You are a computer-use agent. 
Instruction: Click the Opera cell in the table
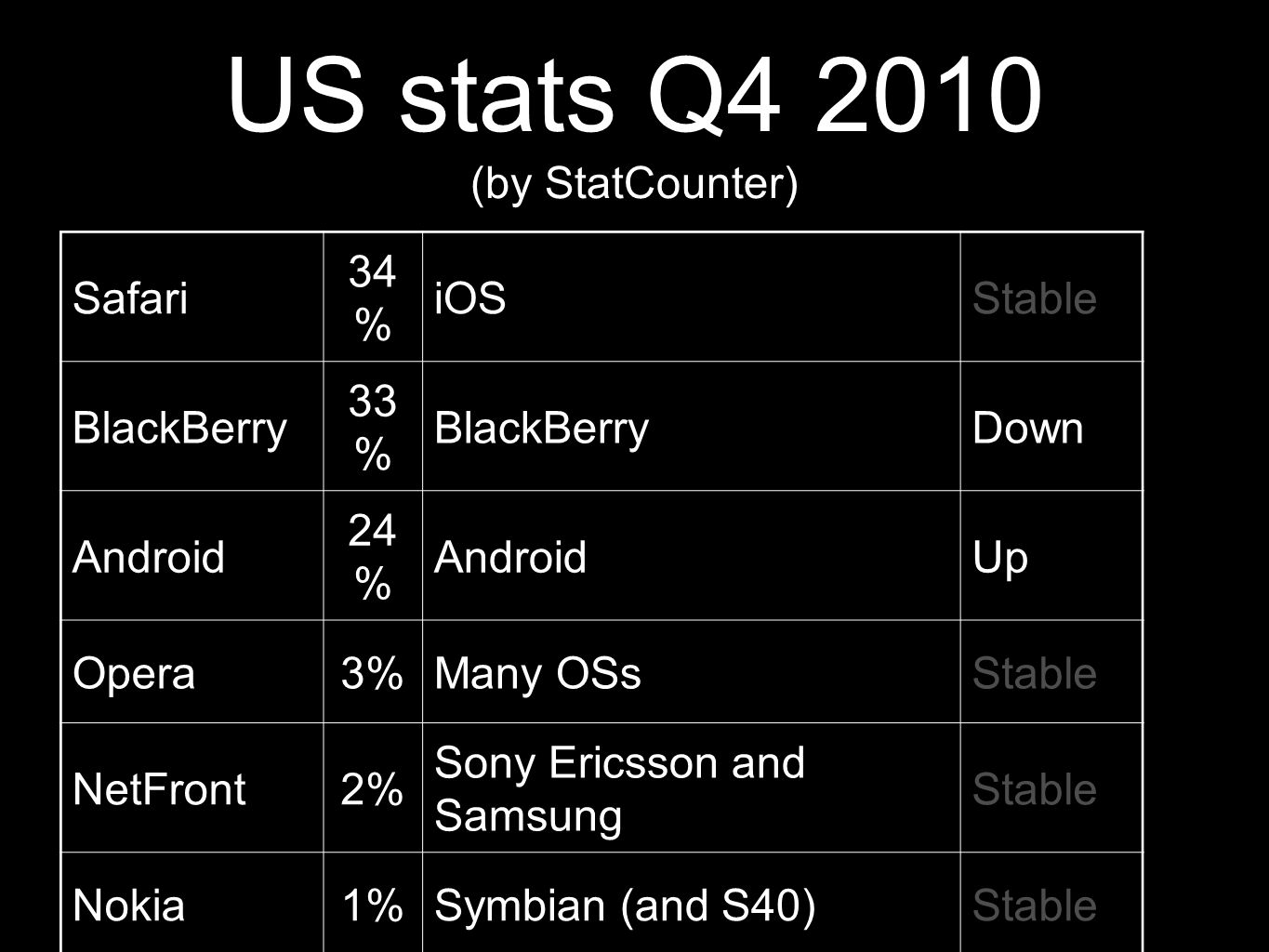[x=192, y=671]
